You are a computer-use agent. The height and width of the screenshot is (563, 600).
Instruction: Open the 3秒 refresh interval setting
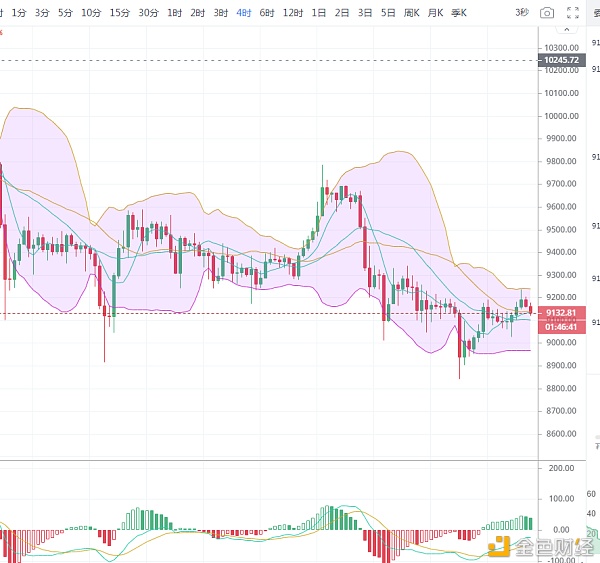(522, 13)
